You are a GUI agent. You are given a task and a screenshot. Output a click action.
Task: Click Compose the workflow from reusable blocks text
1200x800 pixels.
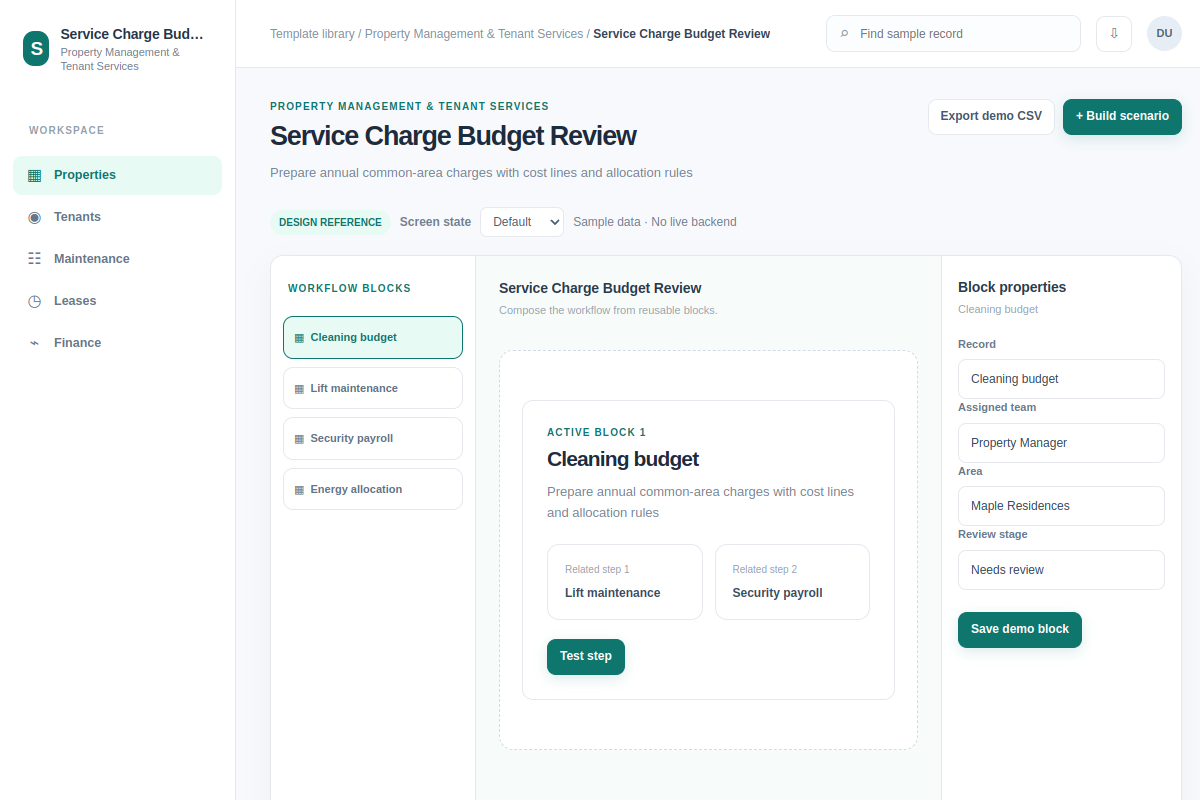tap(608, 310)
